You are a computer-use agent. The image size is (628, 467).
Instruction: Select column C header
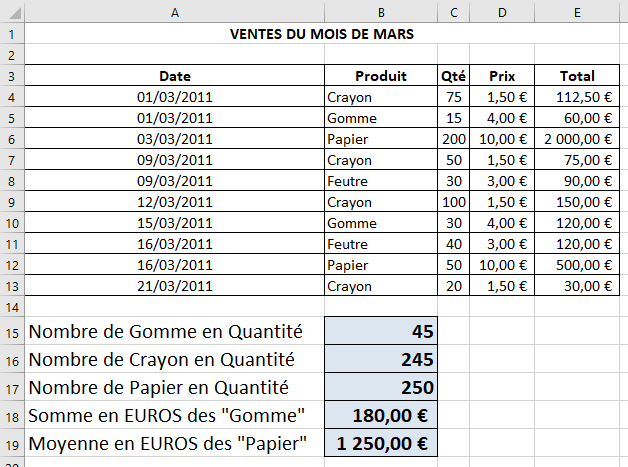(x=453, y=12)
